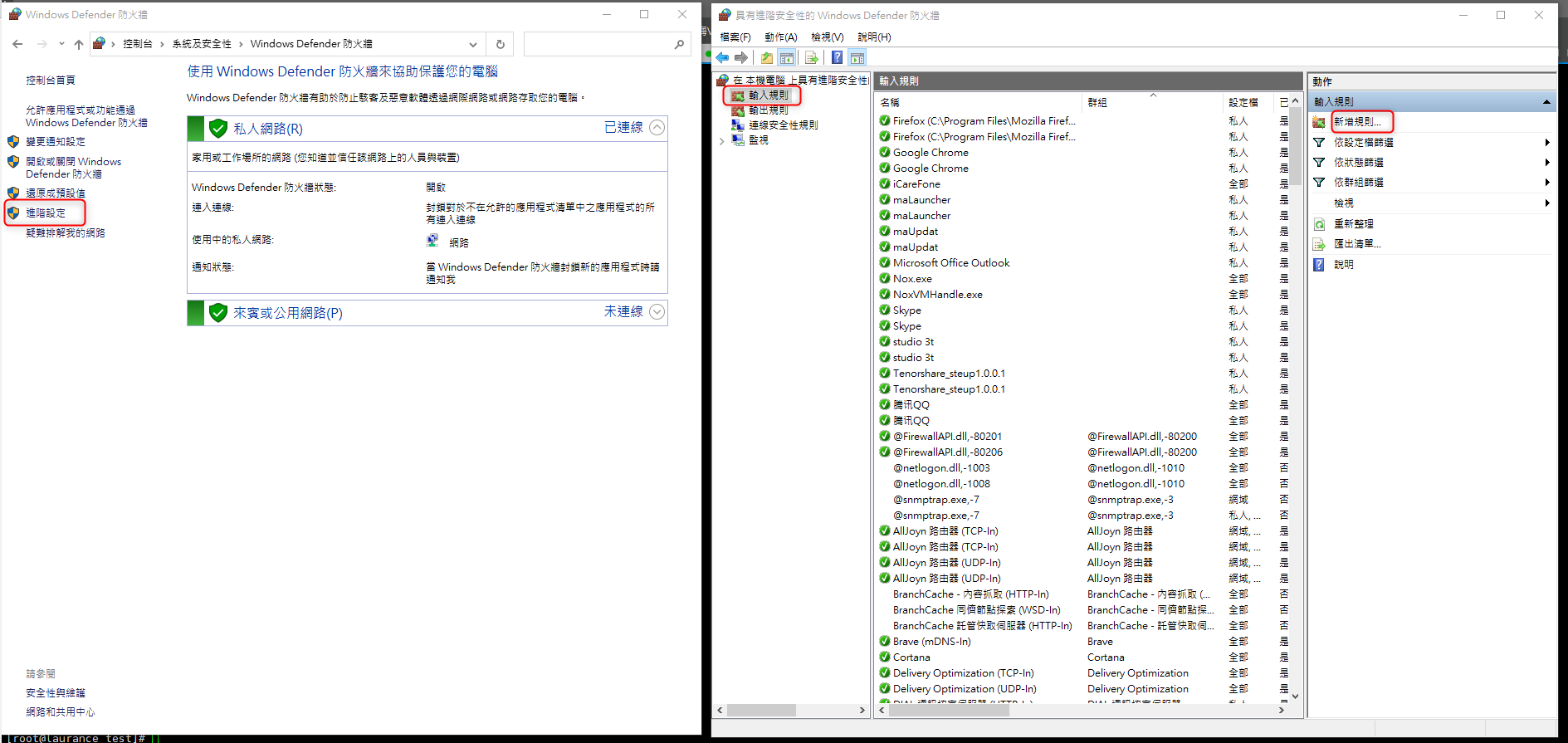Image resolution: width=1568 pixels, height=743 pixels.
Task: Click 說明 help action in actions pane
Action: [x=1343, y=264]
